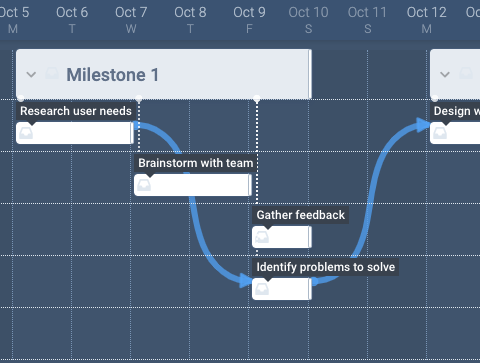480x363 pixels.
Task: Select the Oct 12 Monday column header
Action: (x=426, y=20)
